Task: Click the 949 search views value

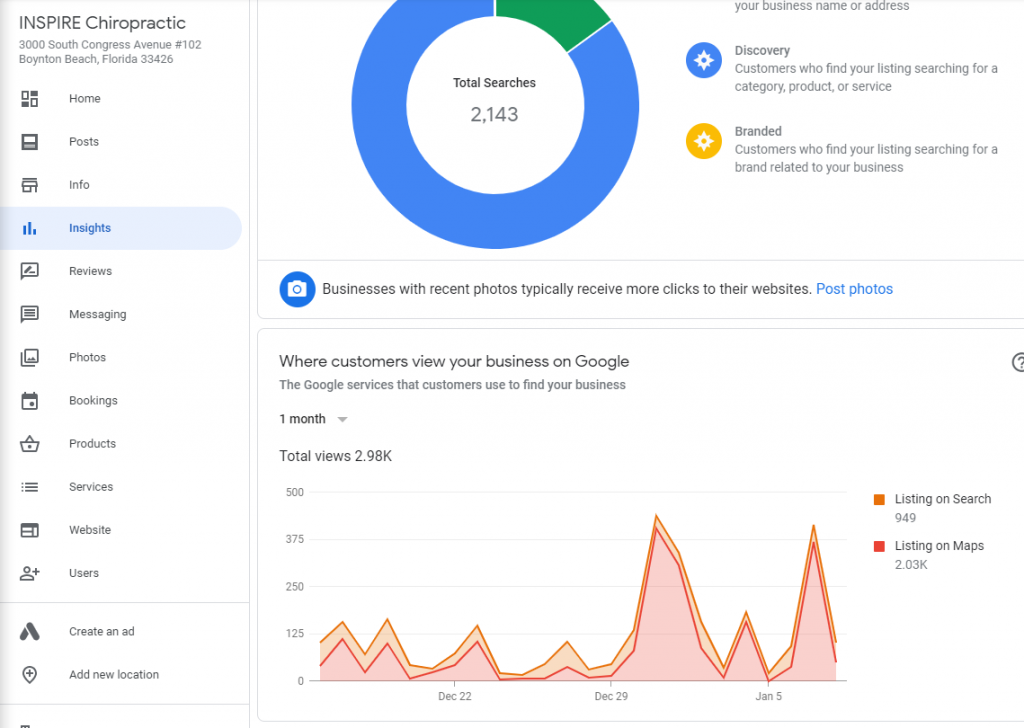Action: pos(905,518)
